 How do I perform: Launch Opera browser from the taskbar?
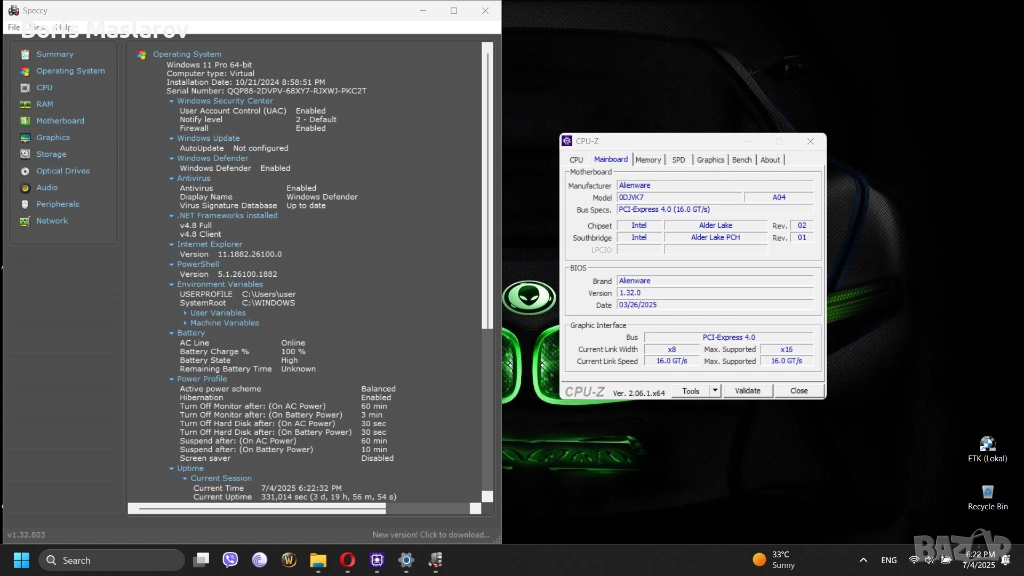point(347,560)
